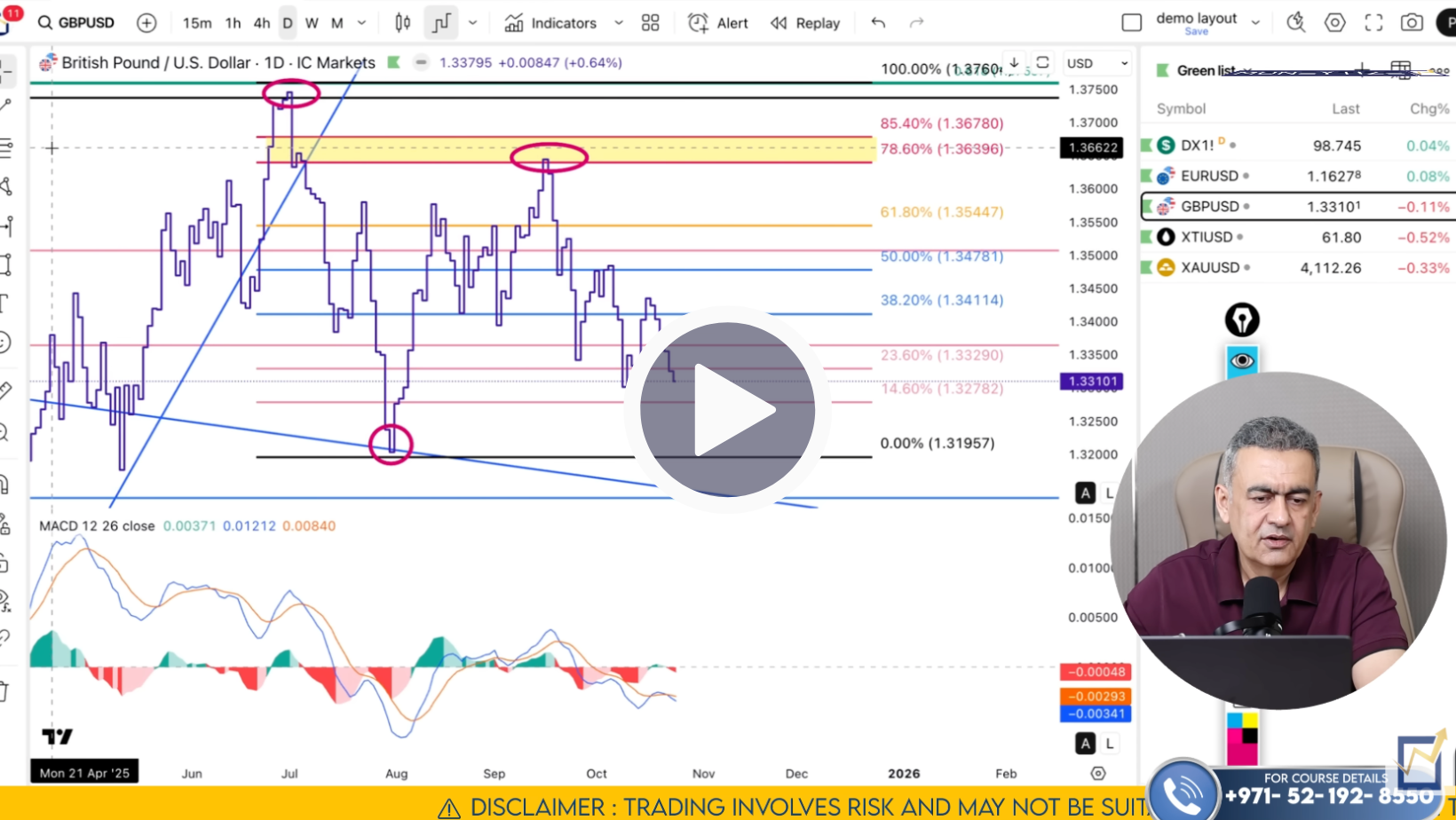Select the DX1! watchlist row

point(1297,146)
